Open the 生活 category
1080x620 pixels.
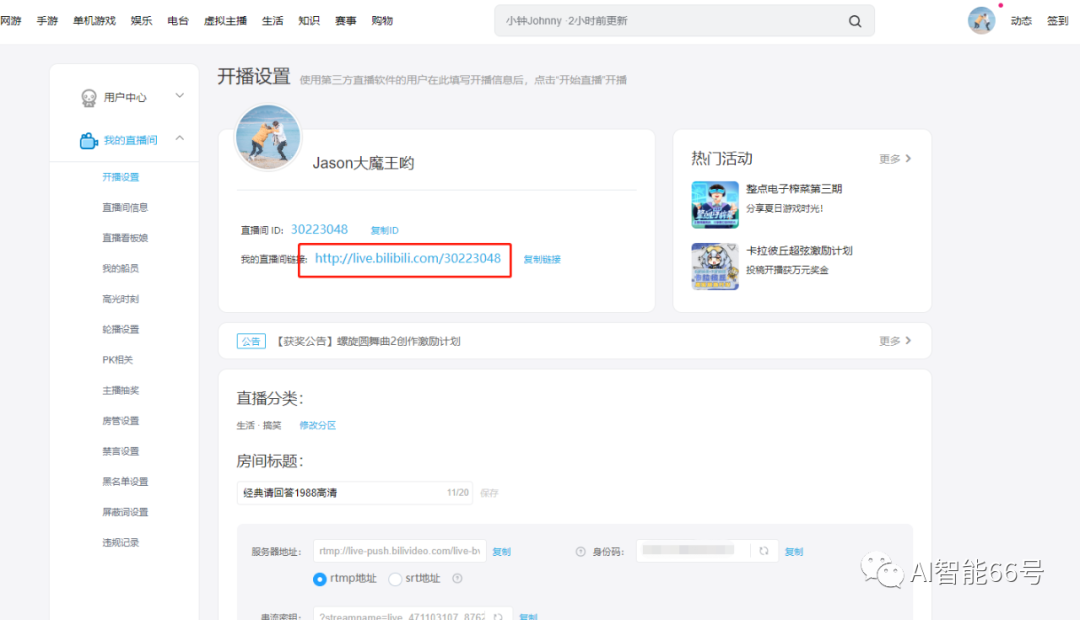[273, 21]
